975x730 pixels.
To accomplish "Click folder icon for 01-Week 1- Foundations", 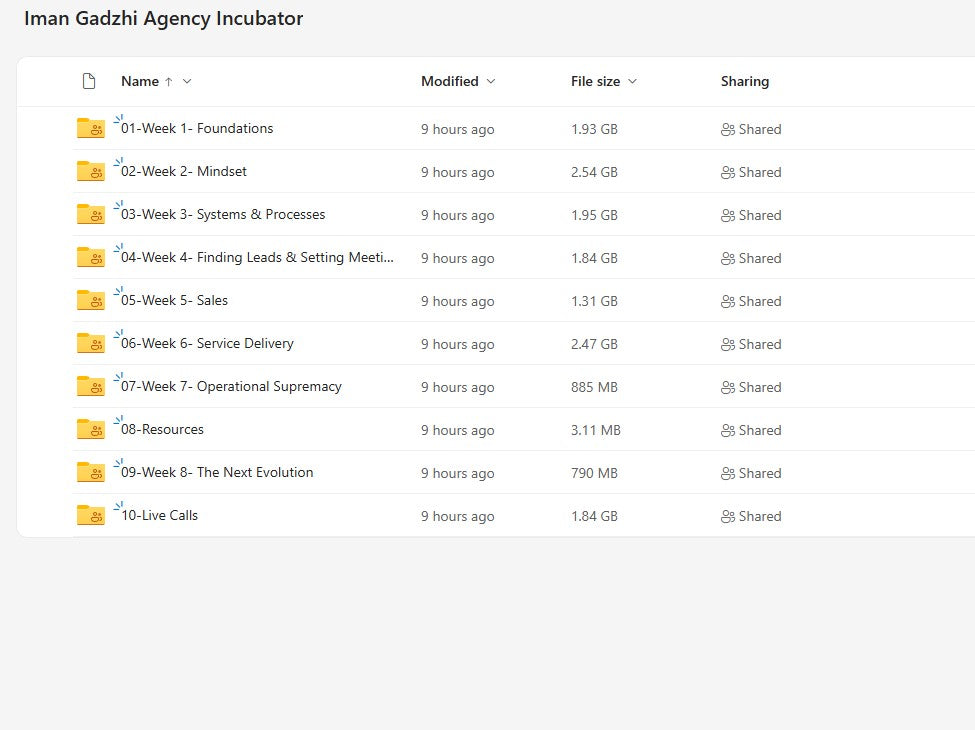I will click(90, 128).
